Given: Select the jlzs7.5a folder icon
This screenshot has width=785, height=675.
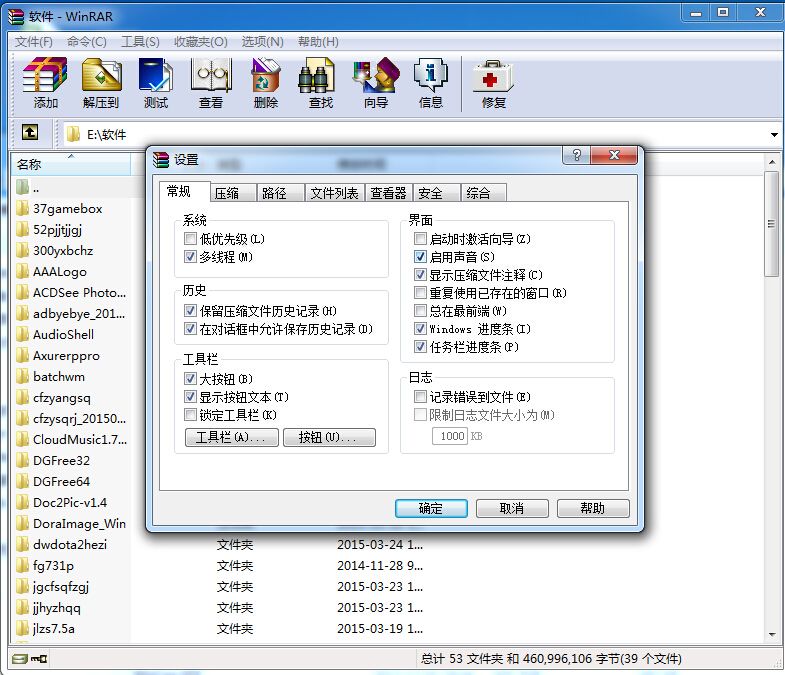Looking at the screenshot, I should point(23,628).
